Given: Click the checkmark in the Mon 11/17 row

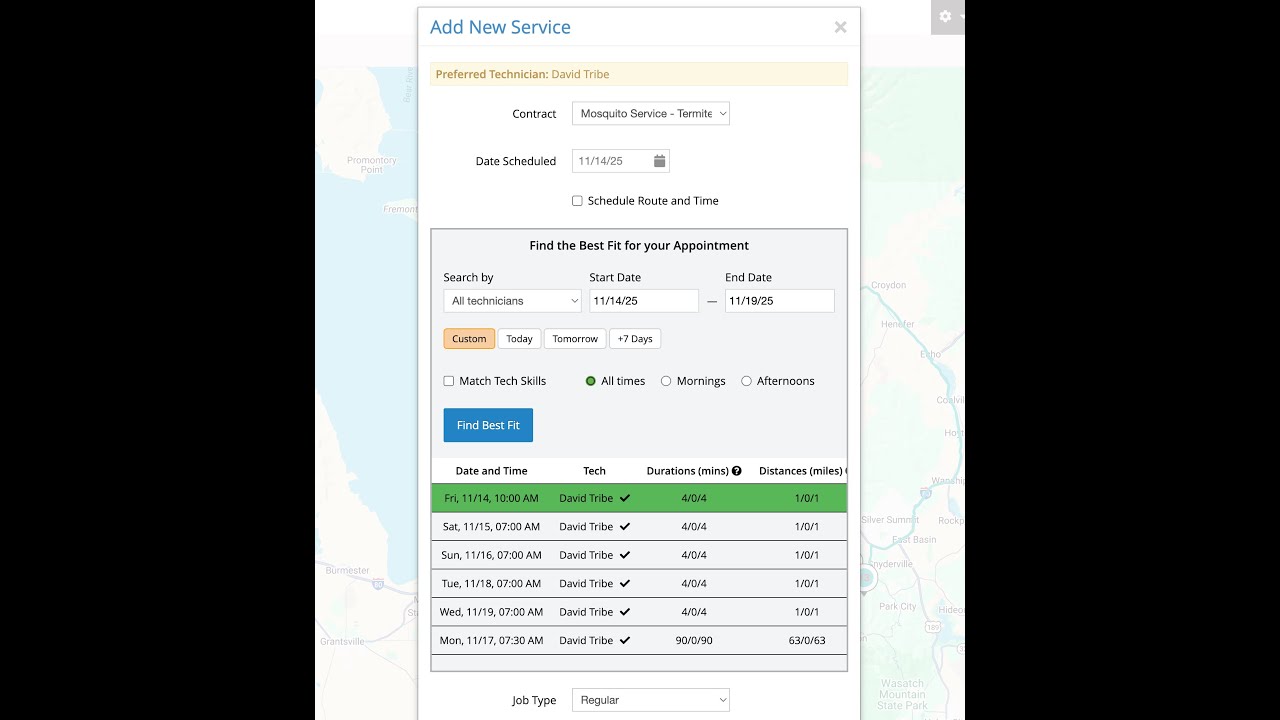Looking at the screenshot, I should [625, 640].
